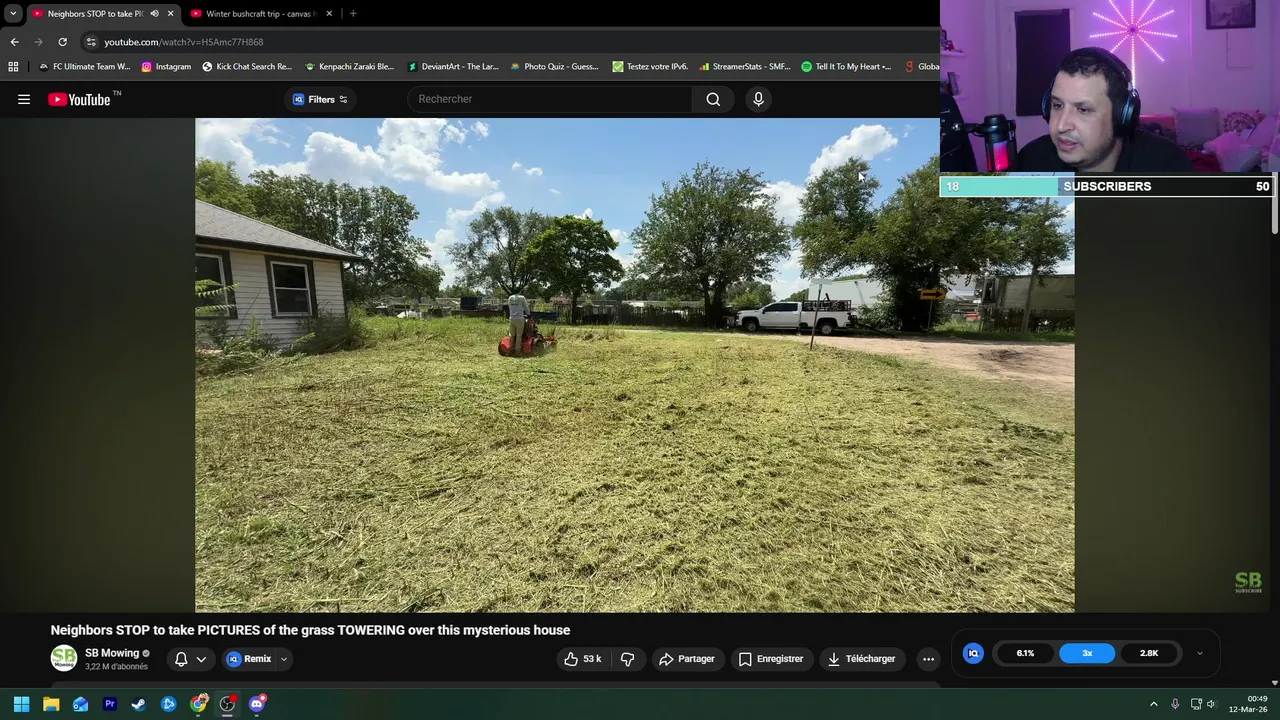Open Testez votre IPv6 bookmark

pos(650,66)
